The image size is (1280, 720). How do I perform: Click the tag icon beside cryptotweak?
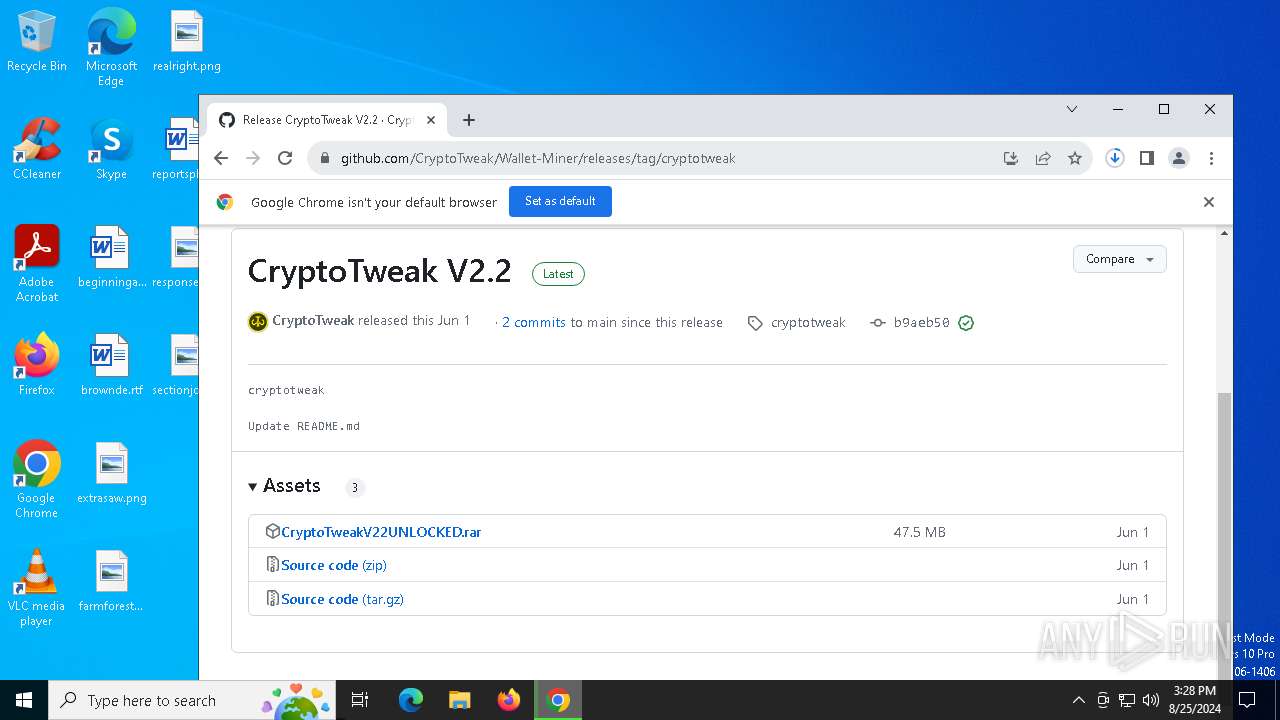[755, 323]
